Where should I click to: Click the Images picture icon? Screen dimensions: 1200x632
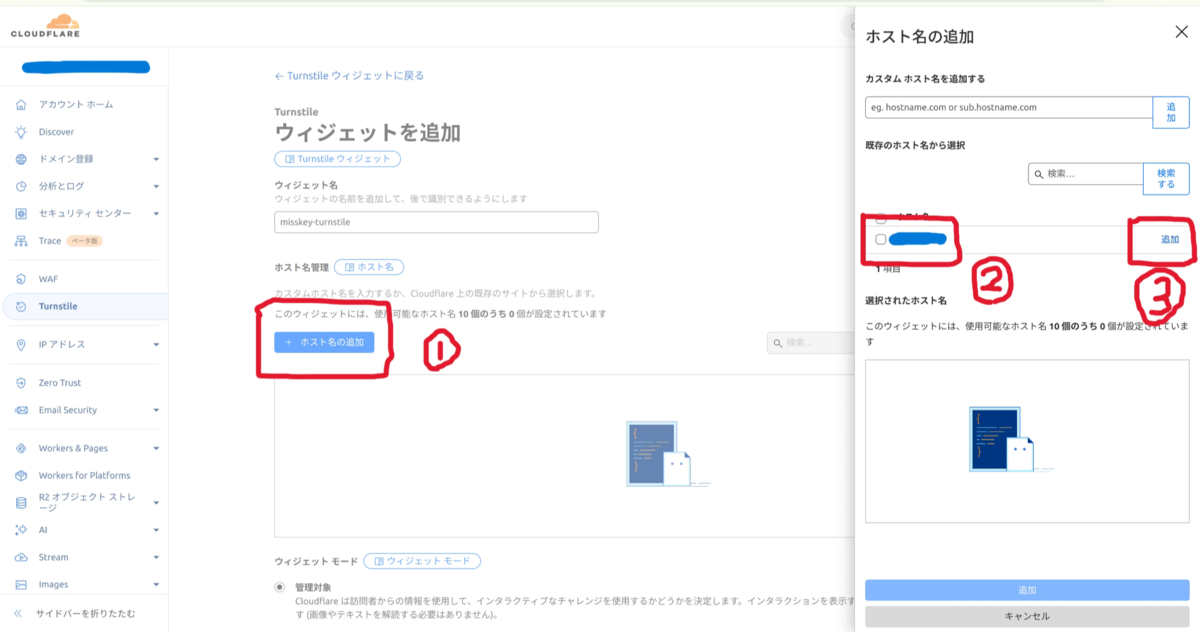pos(21,584)
